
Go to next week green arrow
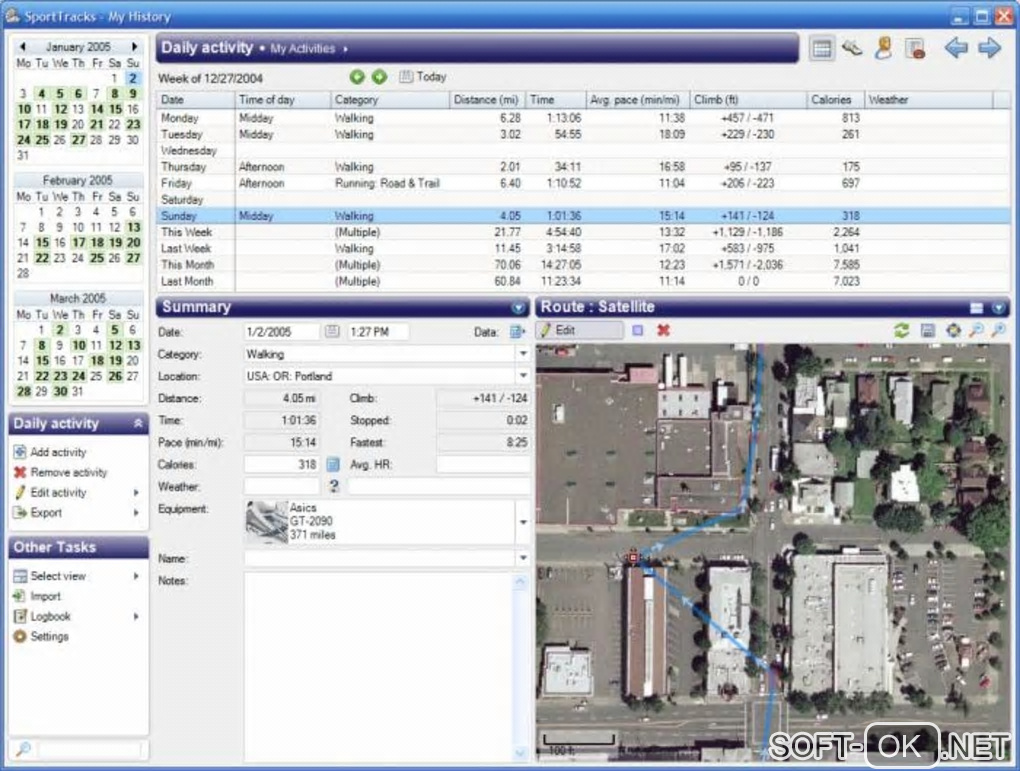pos(379,77)
